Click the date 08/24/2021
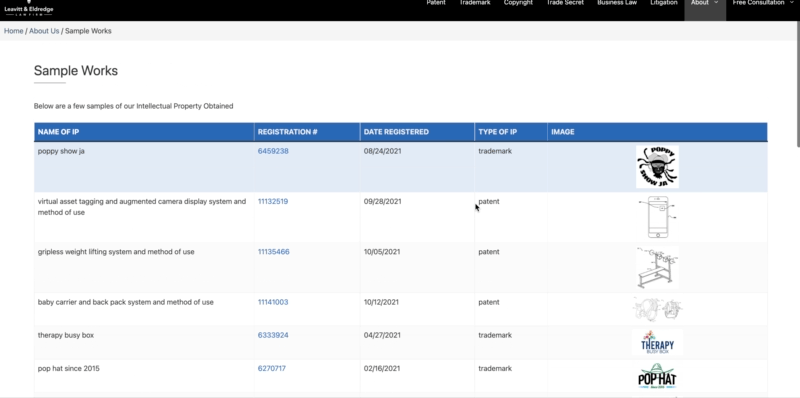Screen dimensions: 800x398 pos(382,151)
